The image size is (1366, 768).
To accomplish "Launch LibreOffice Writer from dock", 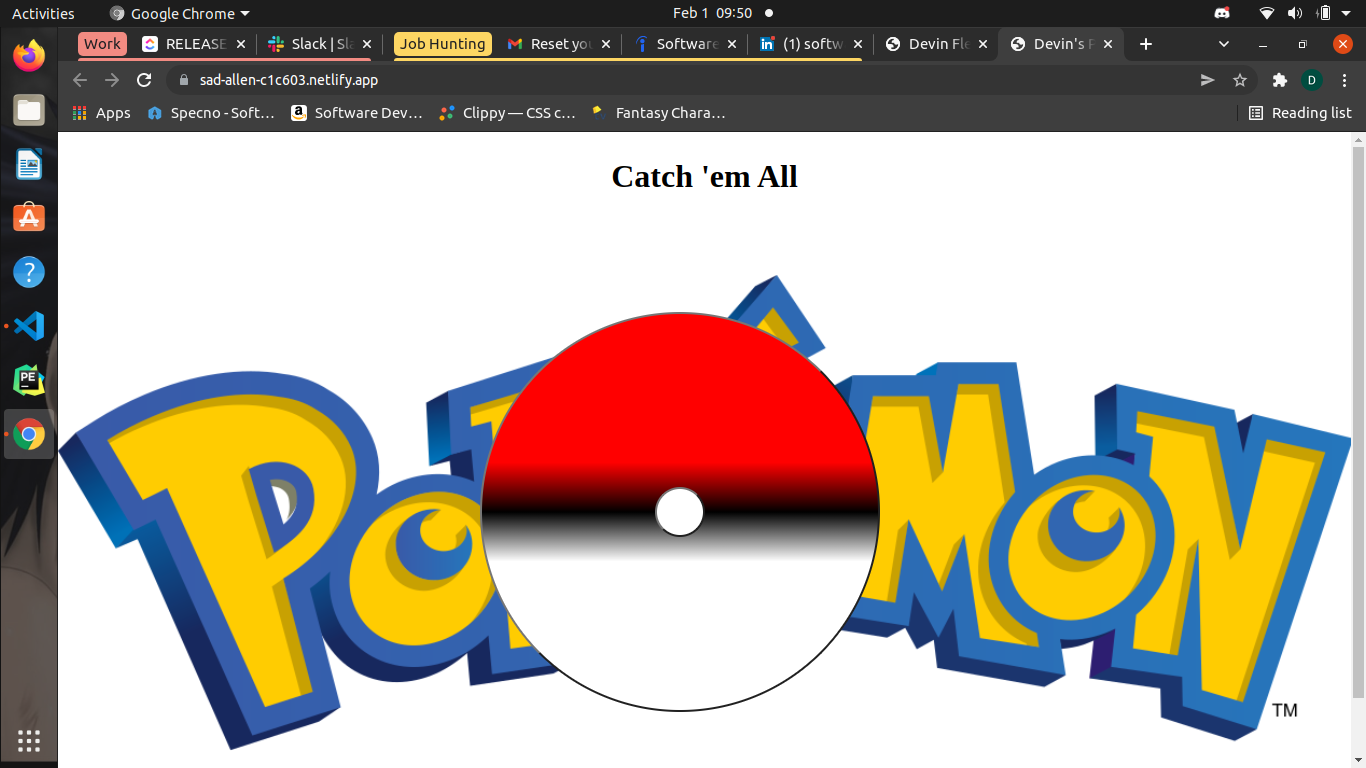I will (29, 164).
